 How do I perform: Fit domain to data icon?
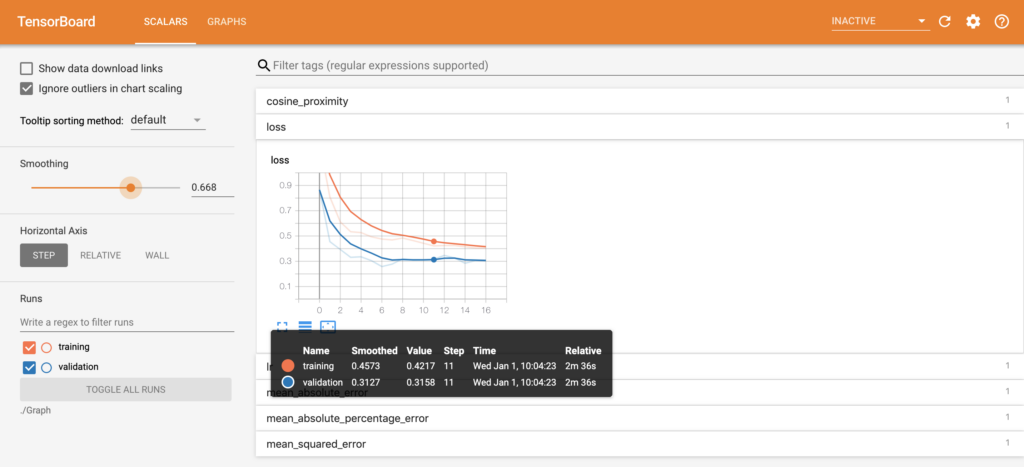click(328, 325)
